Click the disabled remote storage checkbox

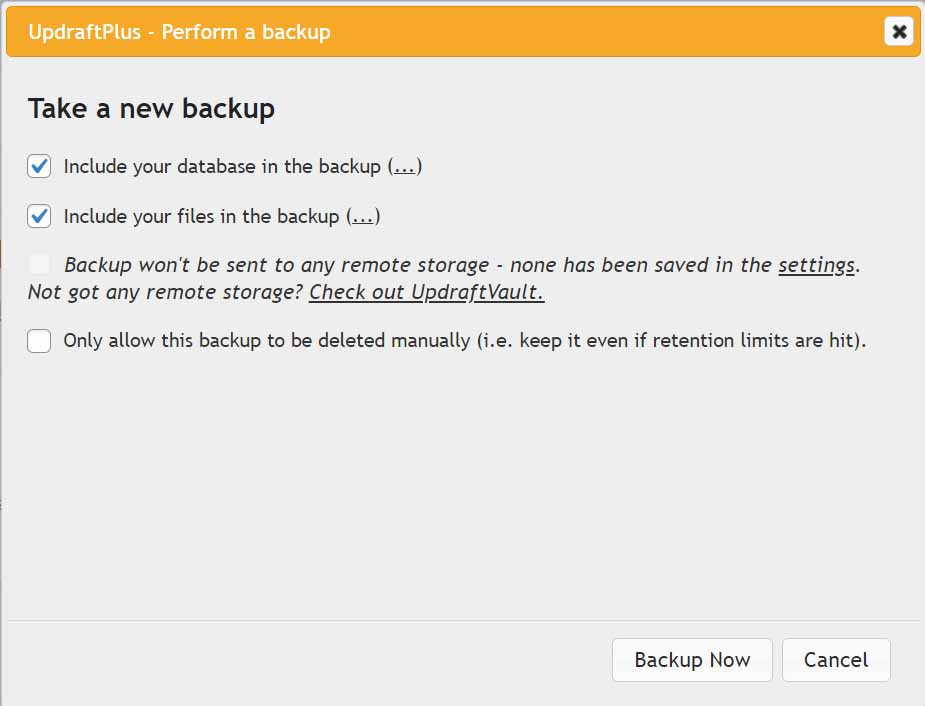pyautogui.click(x=39, y=264)
